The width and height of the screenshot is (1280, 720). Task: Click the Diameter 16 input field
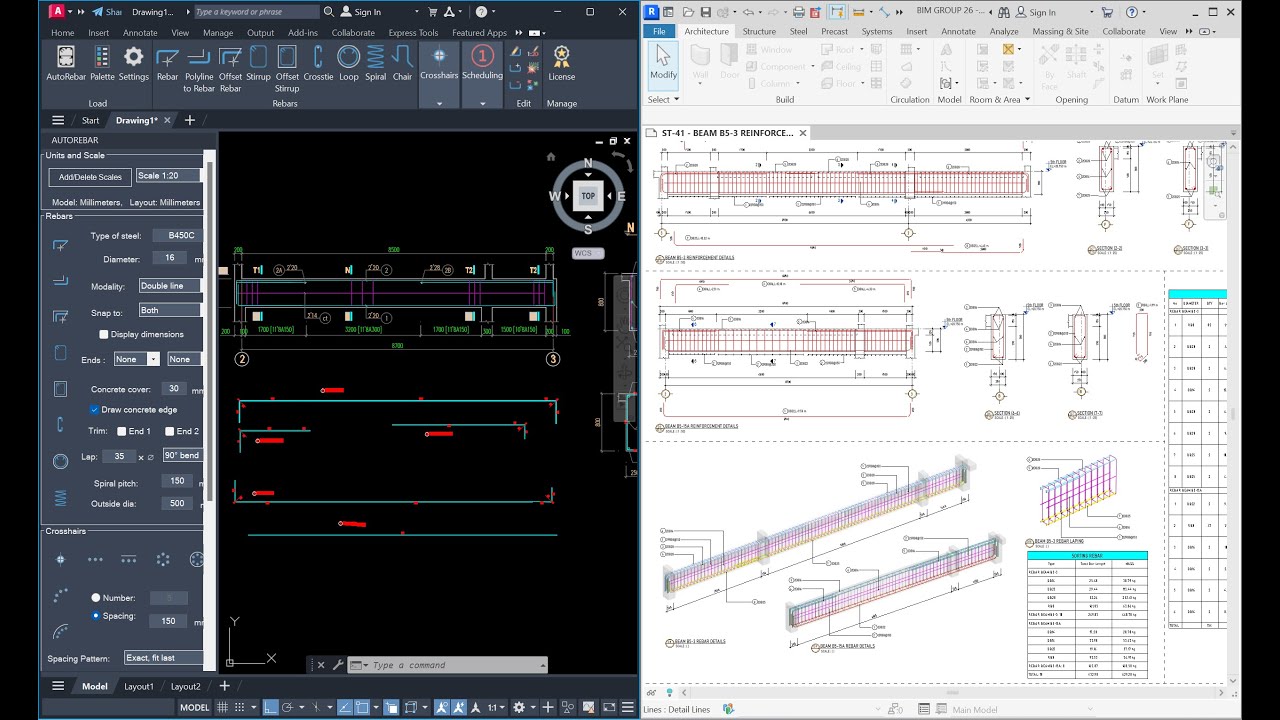point(170,259)
